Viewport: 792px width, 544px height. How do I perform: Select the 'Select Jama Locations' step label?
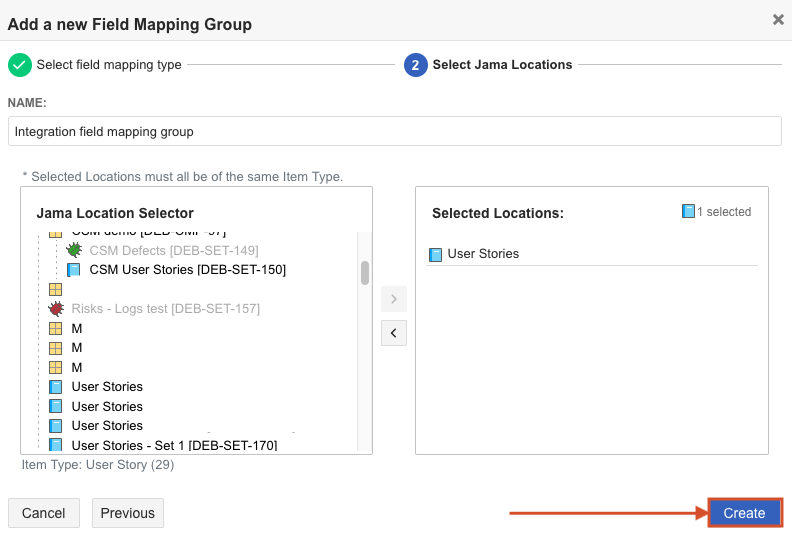tap(502, 65)
